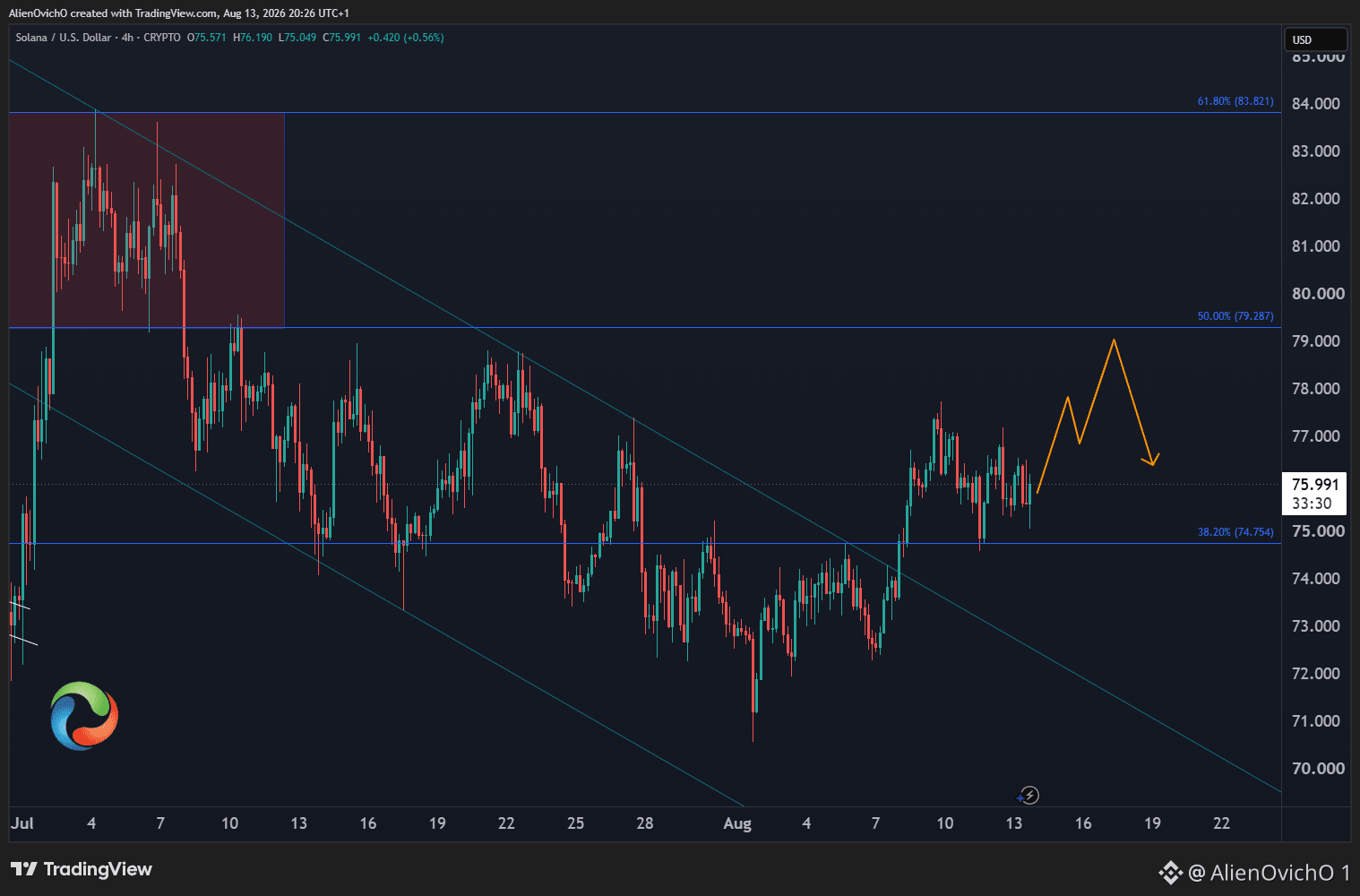Click the header text AlienOvichO created with TradingView.com
The width and height of the screenshot is (1360, 896).
coord(113,13)
